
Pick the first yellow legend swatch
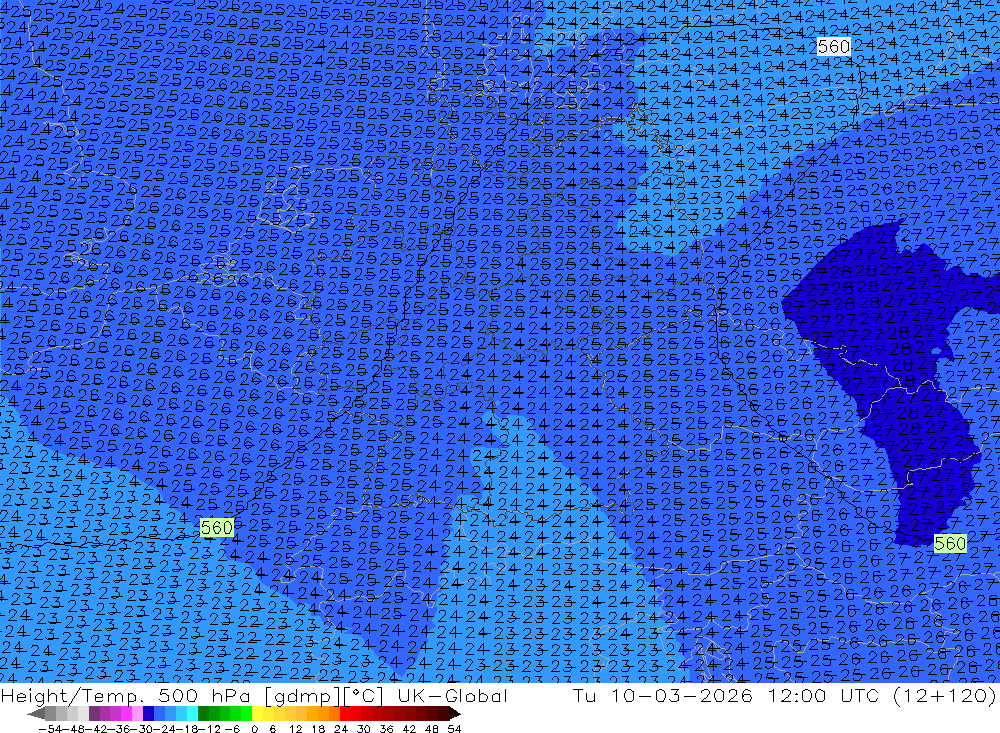tap(257, 714)
